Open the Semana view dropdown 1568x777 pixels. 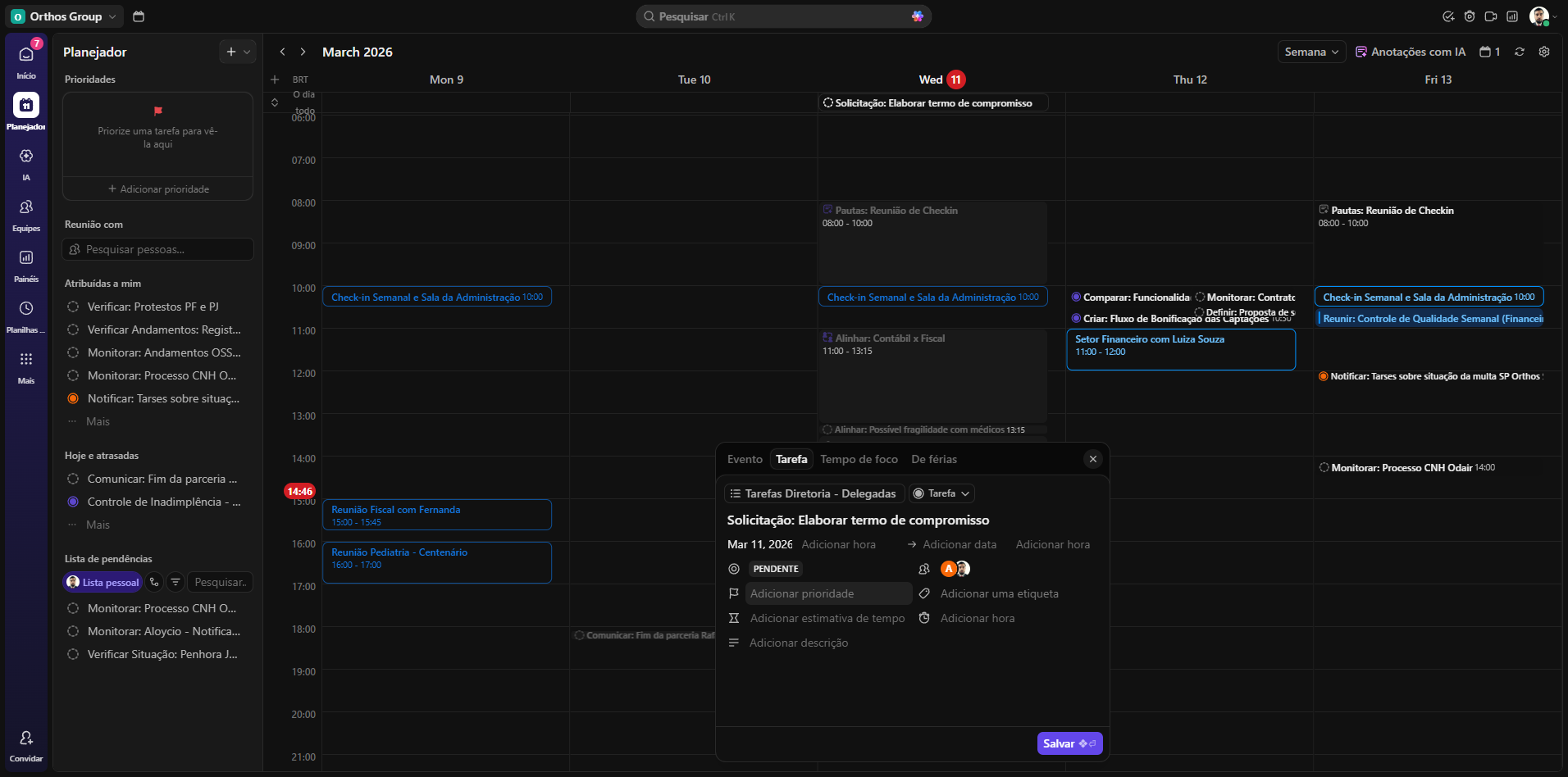click(x=1311, y=52)
